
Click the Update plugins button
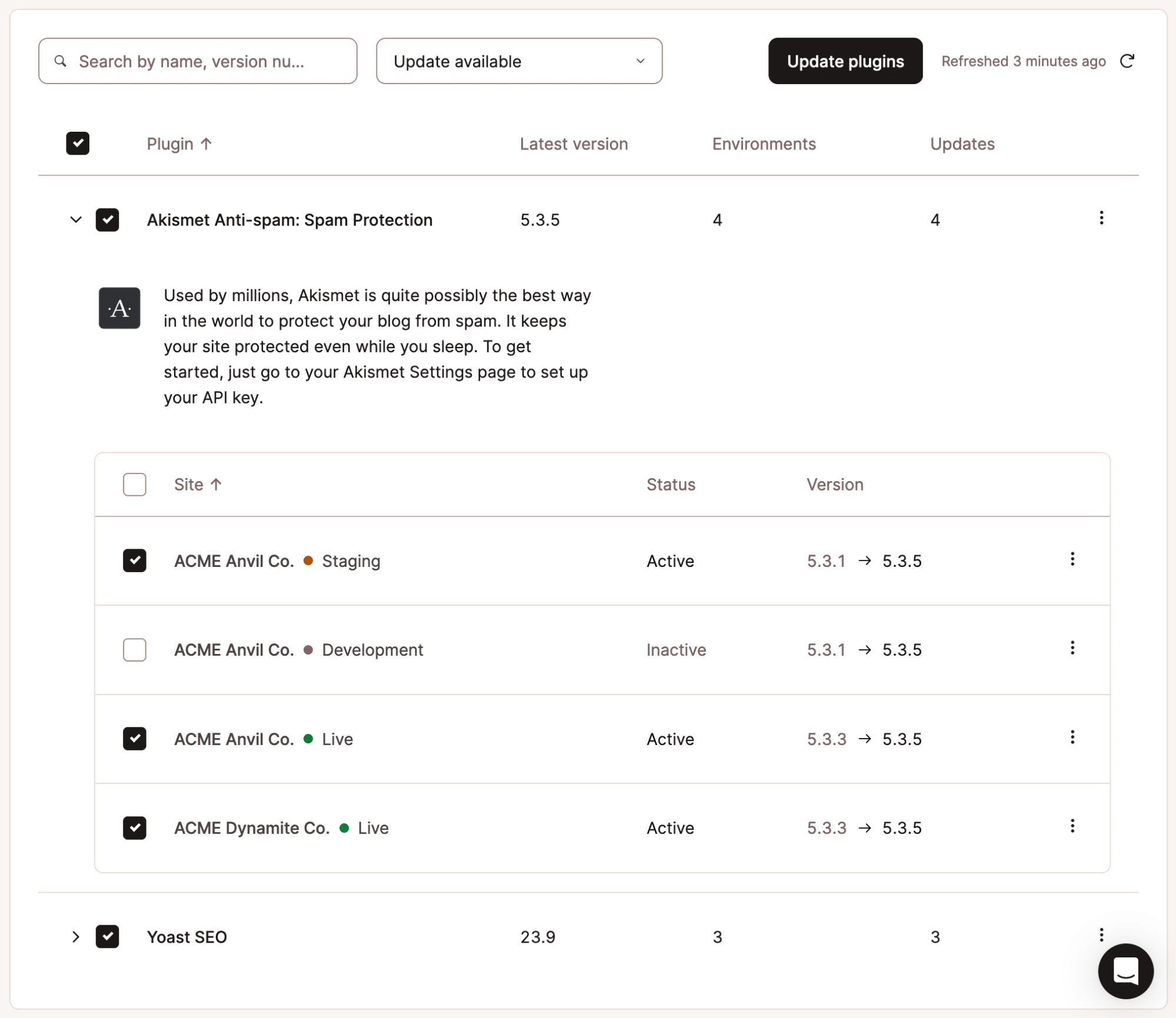coord(845,61)
